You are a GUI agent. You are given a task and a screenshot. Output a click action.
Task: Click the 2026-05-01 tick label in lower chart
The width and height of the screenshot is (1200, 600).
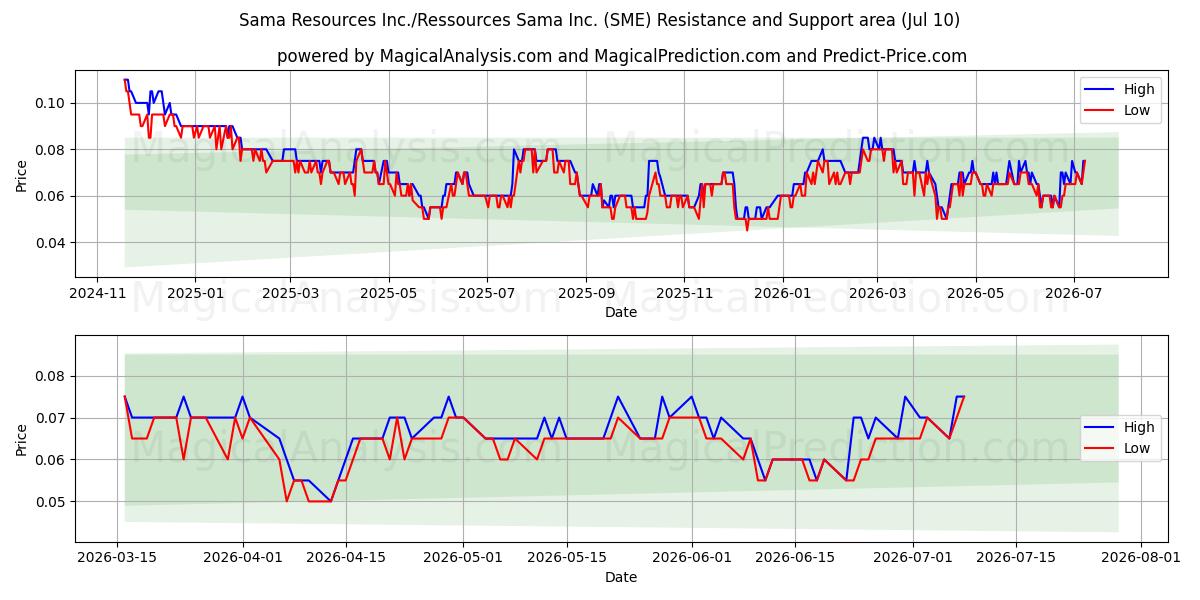pyautogui.click(x=465, y=557)
